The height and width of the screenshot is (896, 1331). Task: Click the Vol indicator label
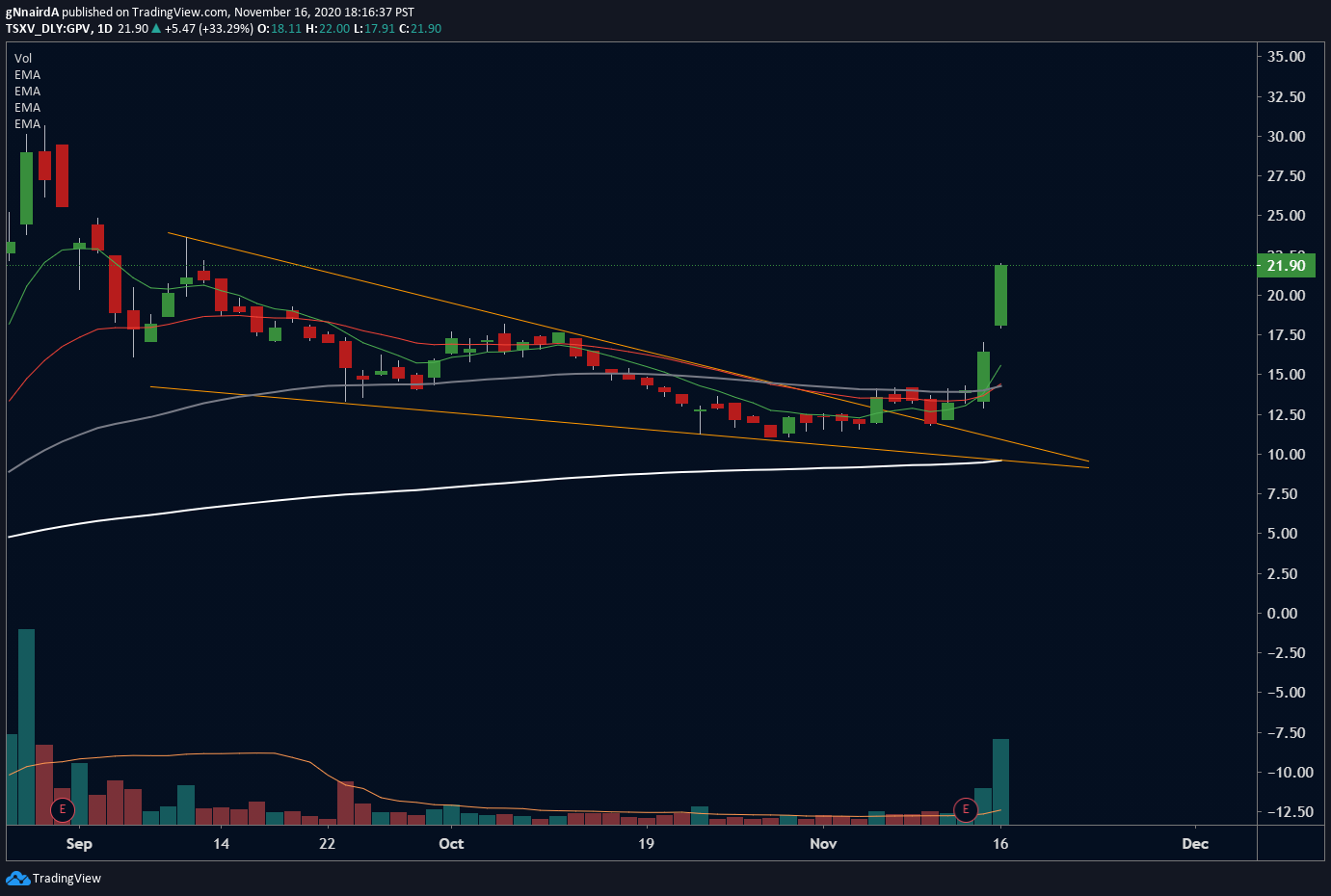[23, 59]
